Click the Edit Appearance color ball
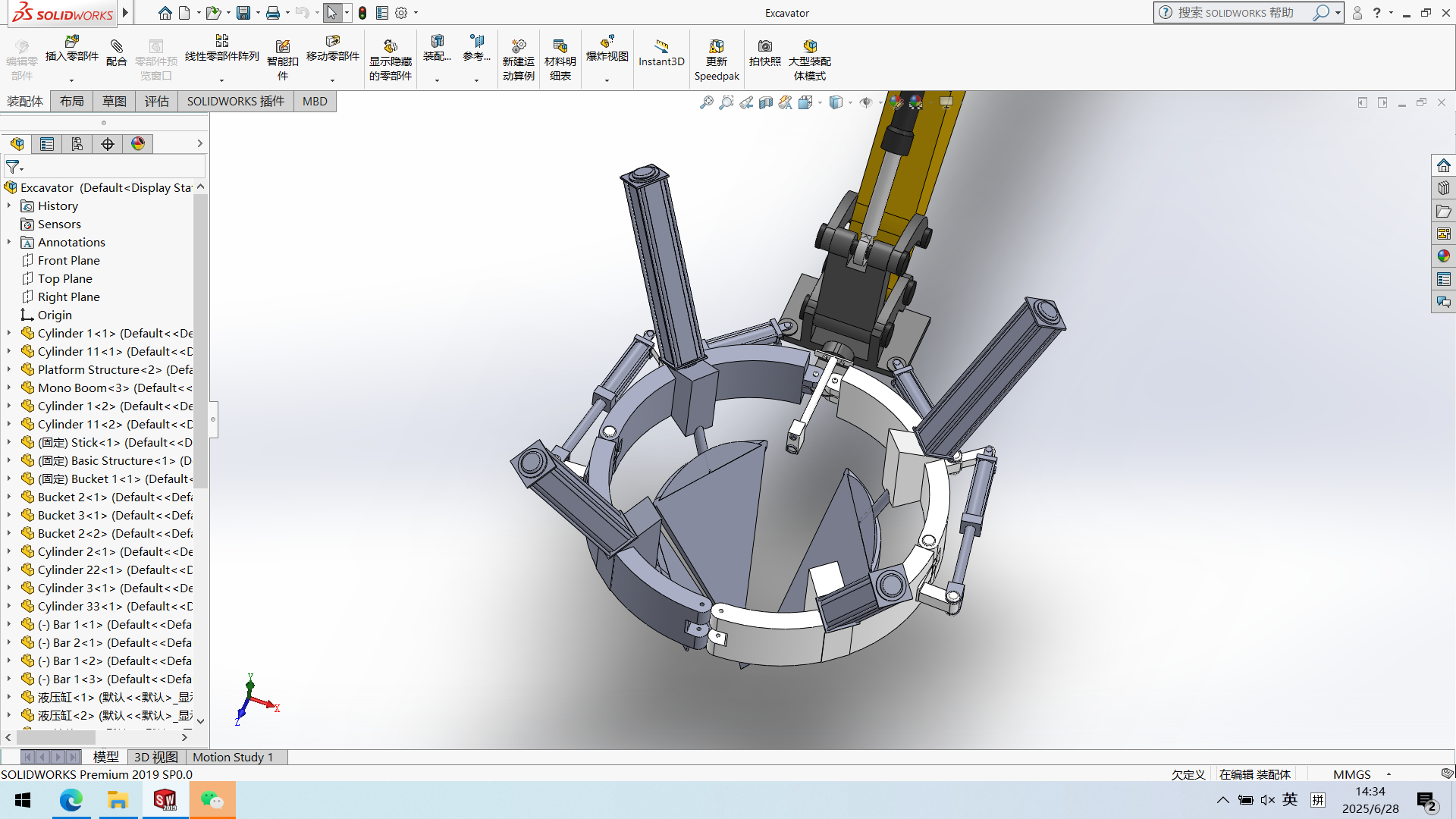 [x=897, y=102]
